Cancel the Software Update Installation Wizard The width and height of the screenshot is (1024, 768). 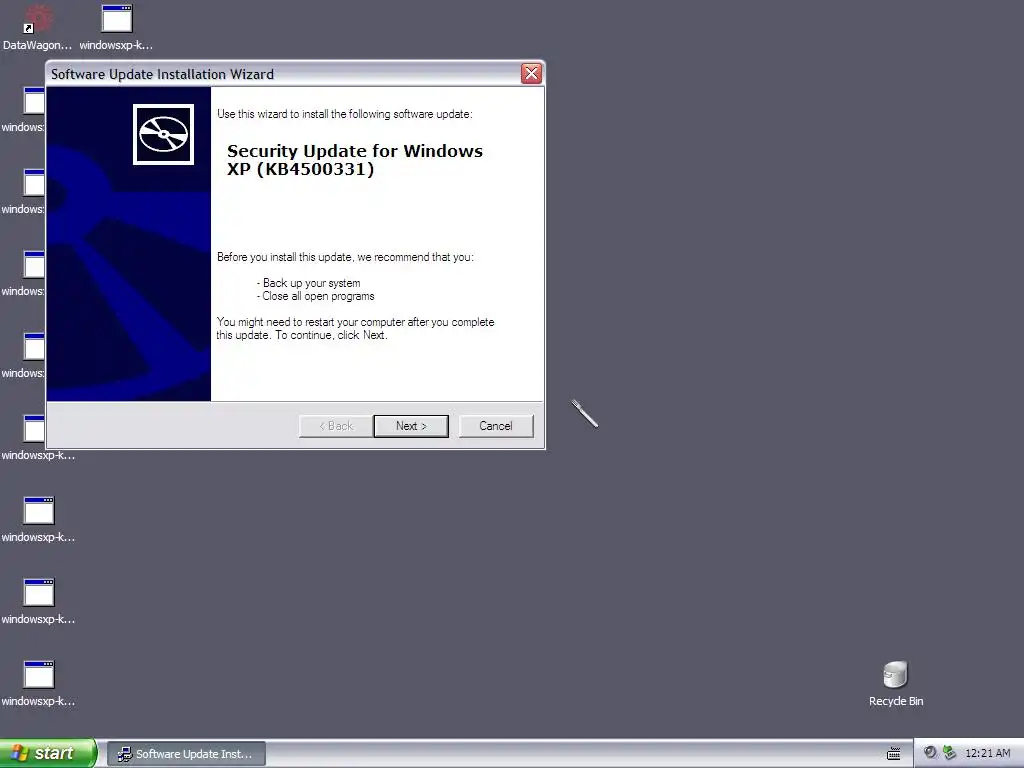click(496, 426)
